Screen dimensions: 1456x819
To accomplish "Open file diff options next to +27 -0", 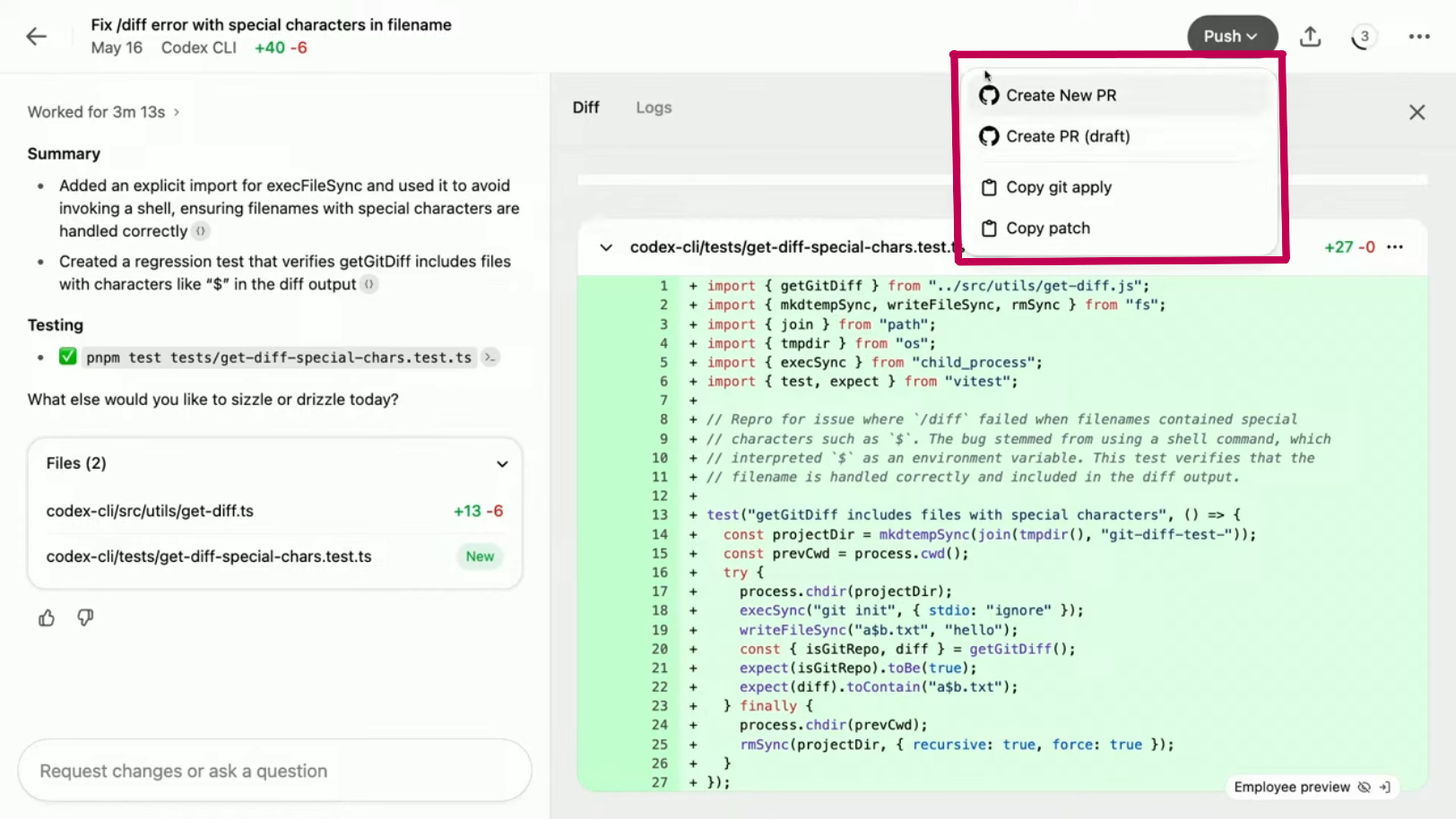I will (1395, 247).
